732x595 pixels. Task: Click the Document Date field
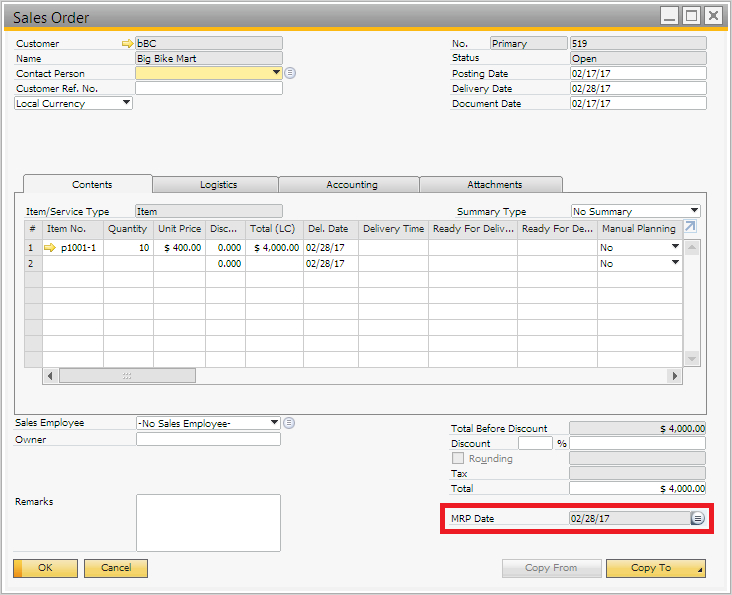(x=638, y=103)
